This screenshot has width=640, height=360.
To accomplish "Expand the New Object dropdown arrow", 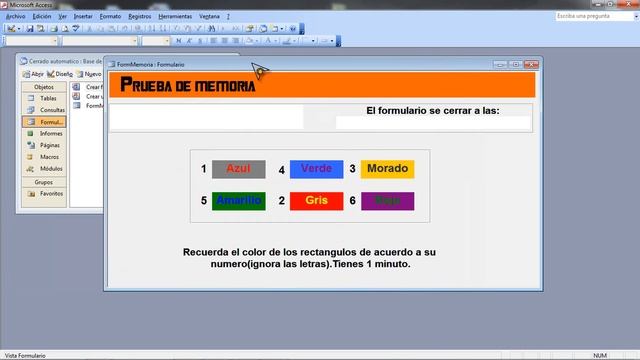I will pyautogui.click(x=282, y=29).
